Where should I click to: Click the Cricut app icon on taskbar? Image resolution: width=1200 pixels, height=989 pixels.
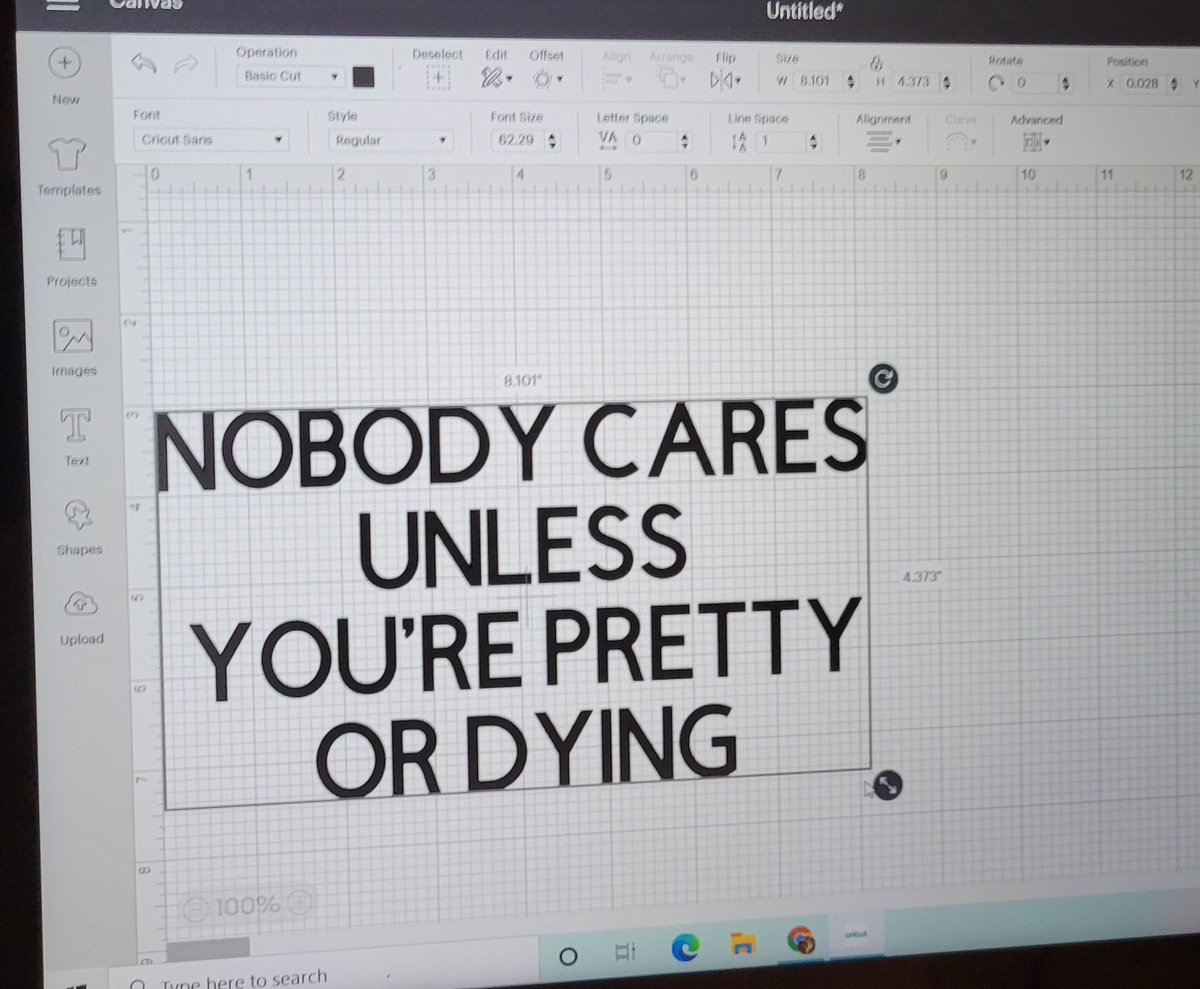[x=855, y=934]
